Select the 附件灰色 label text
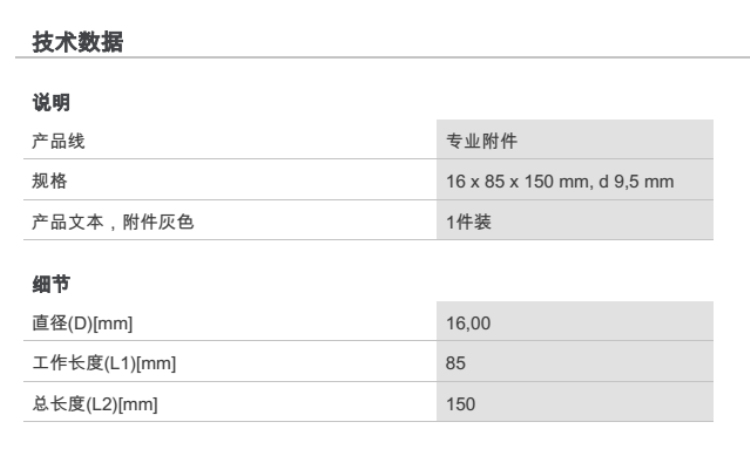The height and width of the screenshot is (469, 750). click(x=158, y=223)
